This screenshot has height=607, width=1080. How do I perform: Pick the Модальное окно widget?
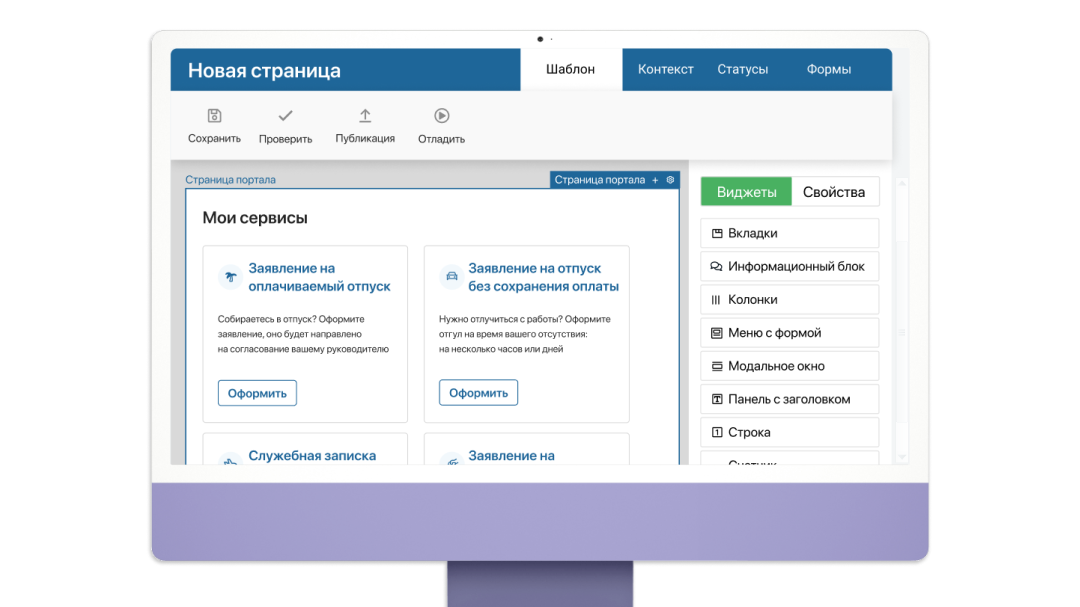pos(789,366)
